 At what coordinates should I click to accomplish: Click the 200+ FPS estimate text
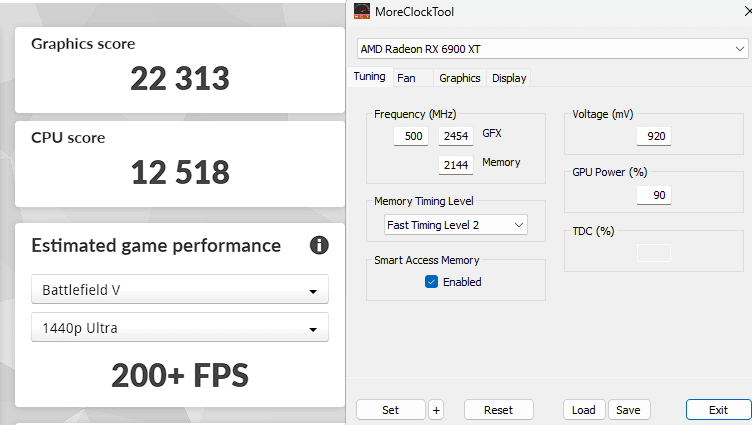(x=180, y=375)
